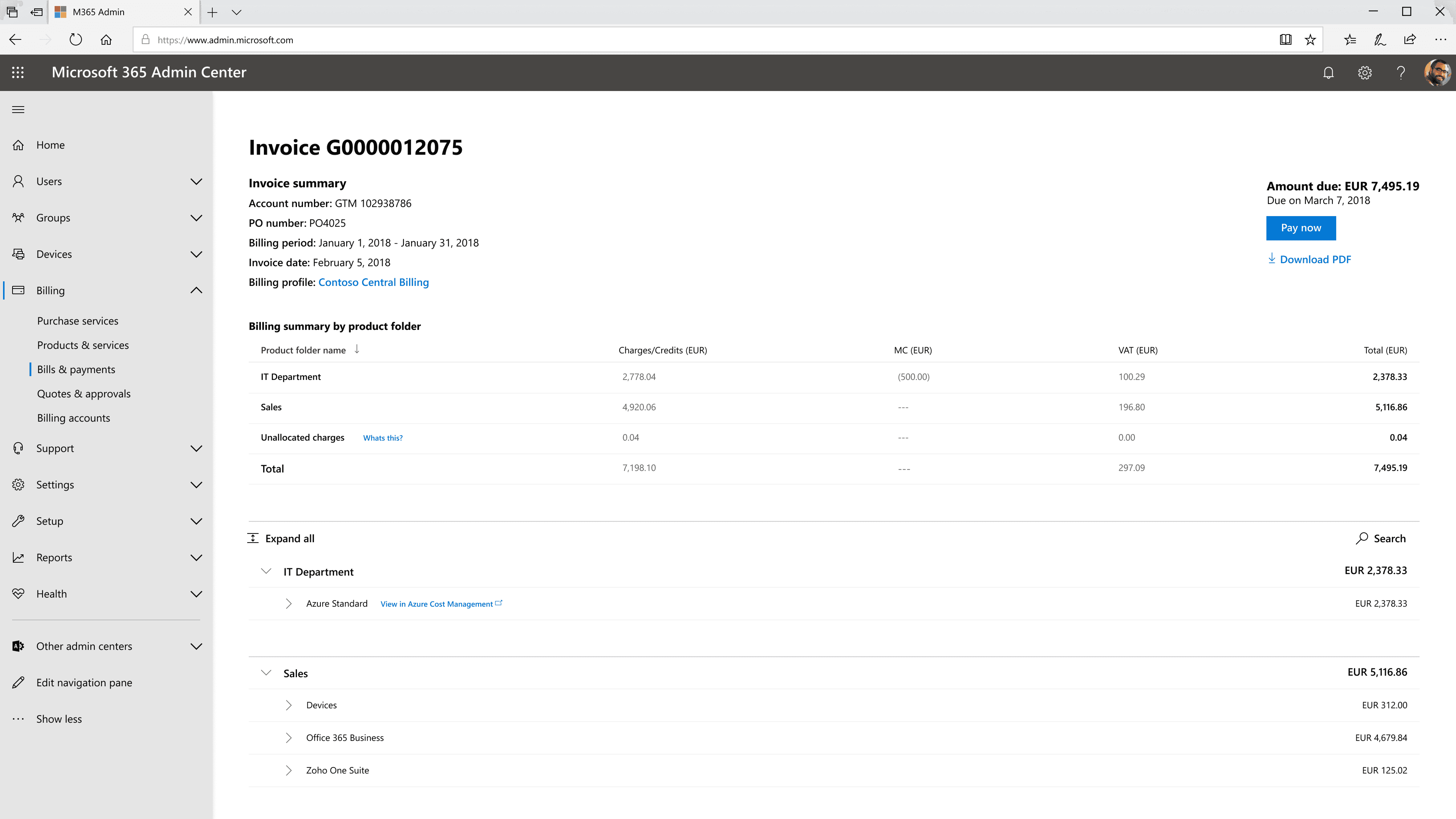Viewport: 1456px width, 819px height.
Task: Click the Pay now button
Action: 1301,228
